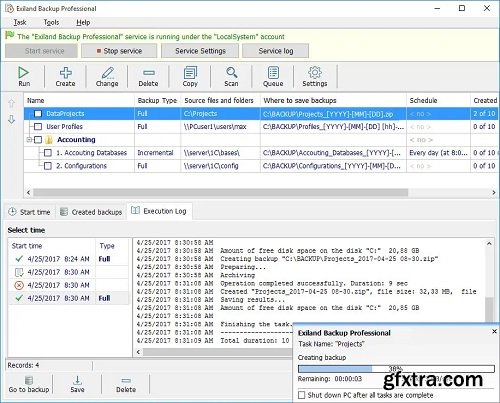Viewport: 500px width, 403px height.
Task: Delete the selected log record
Action: click(126, 384)
